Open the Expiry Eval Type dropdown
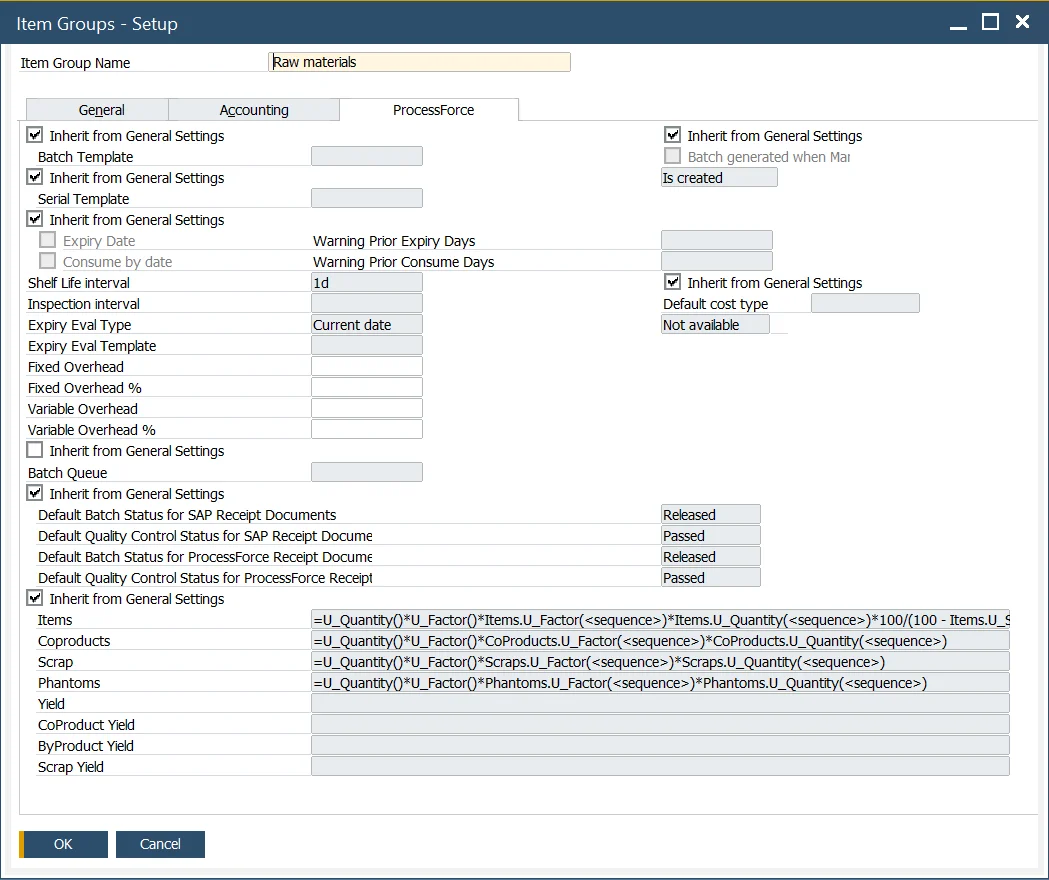The height and width of the screenshot is (880, 1049). (367, 325)
